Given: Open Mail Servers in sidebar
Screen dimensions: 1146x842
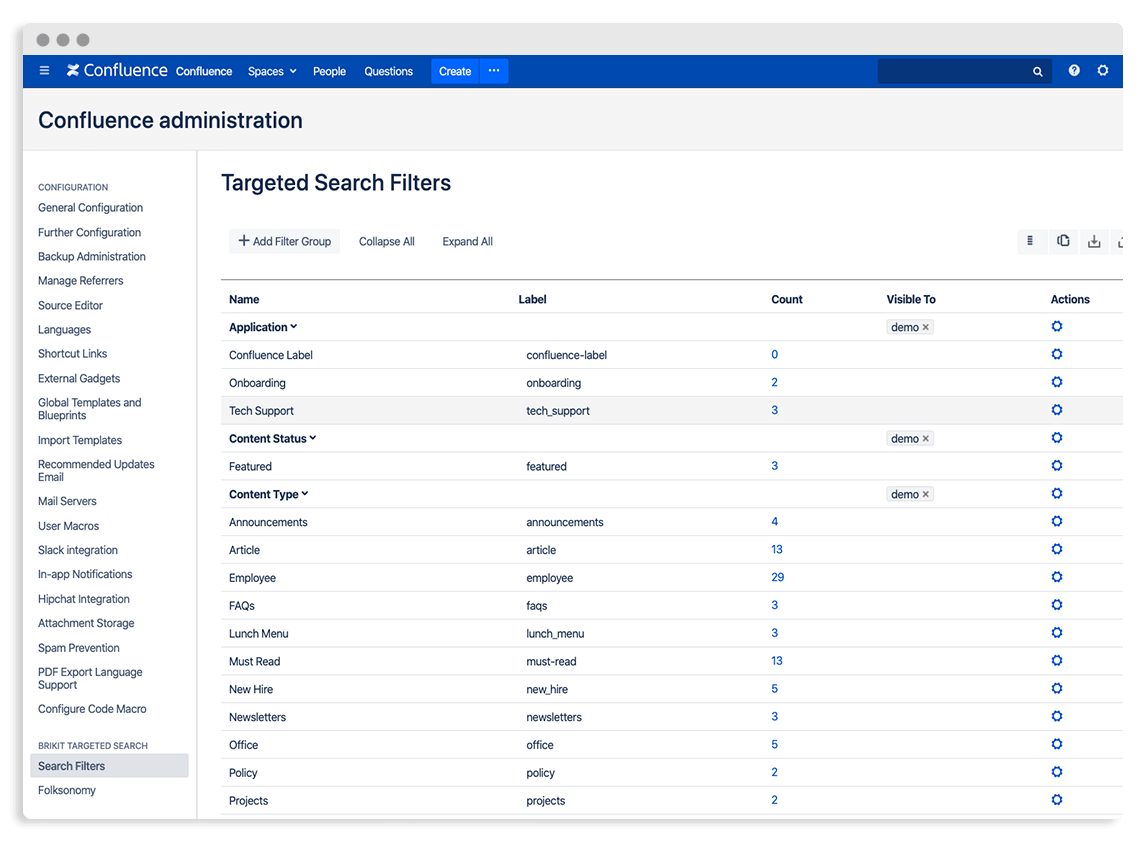Looking at the screenshot, I should click(67, 501).
